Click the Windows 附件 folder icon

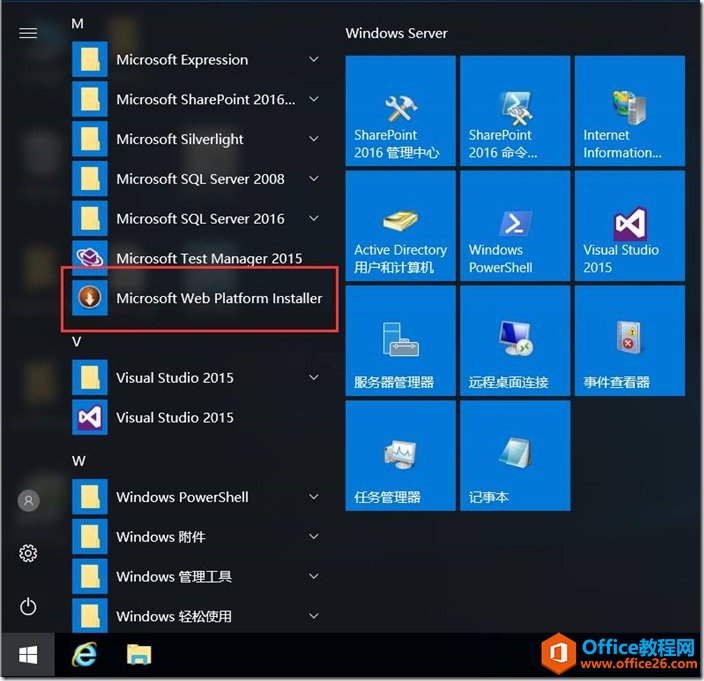(90, 536)
